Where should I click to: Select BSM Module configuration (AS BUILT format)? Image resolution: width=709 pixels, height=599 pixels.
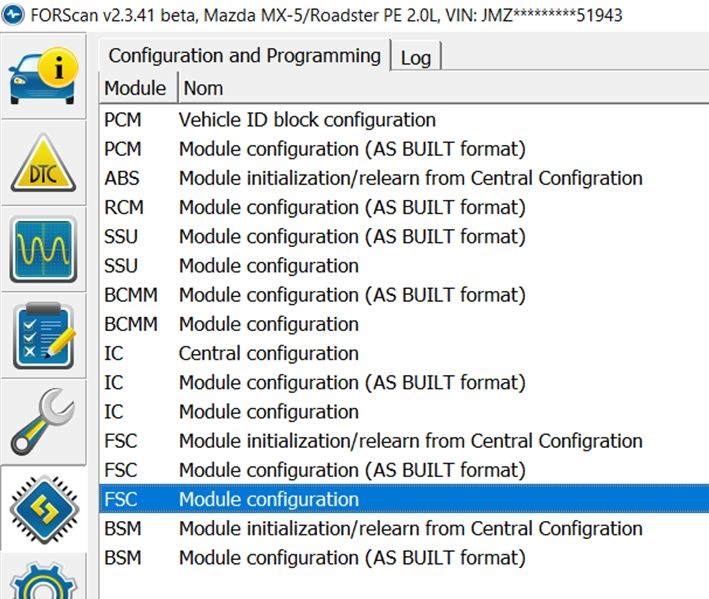pos(404,557)
